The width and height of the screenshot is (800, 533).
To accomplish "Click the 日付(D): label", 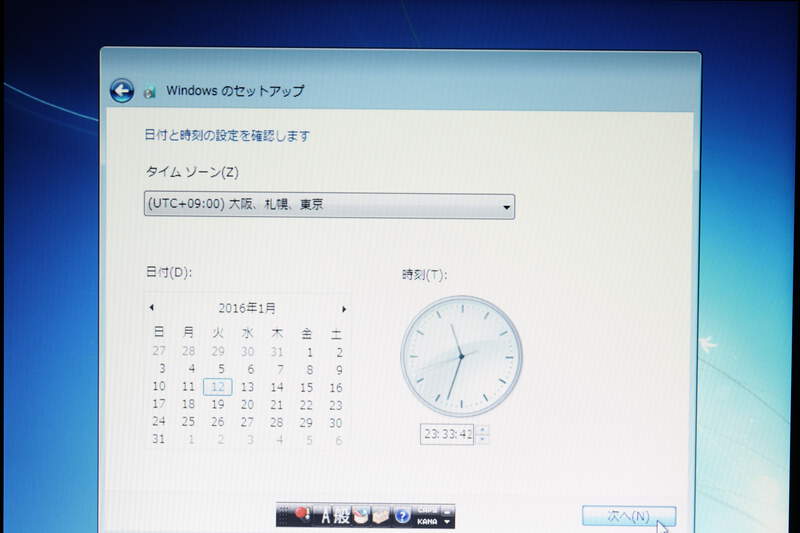I will [169, 272].
